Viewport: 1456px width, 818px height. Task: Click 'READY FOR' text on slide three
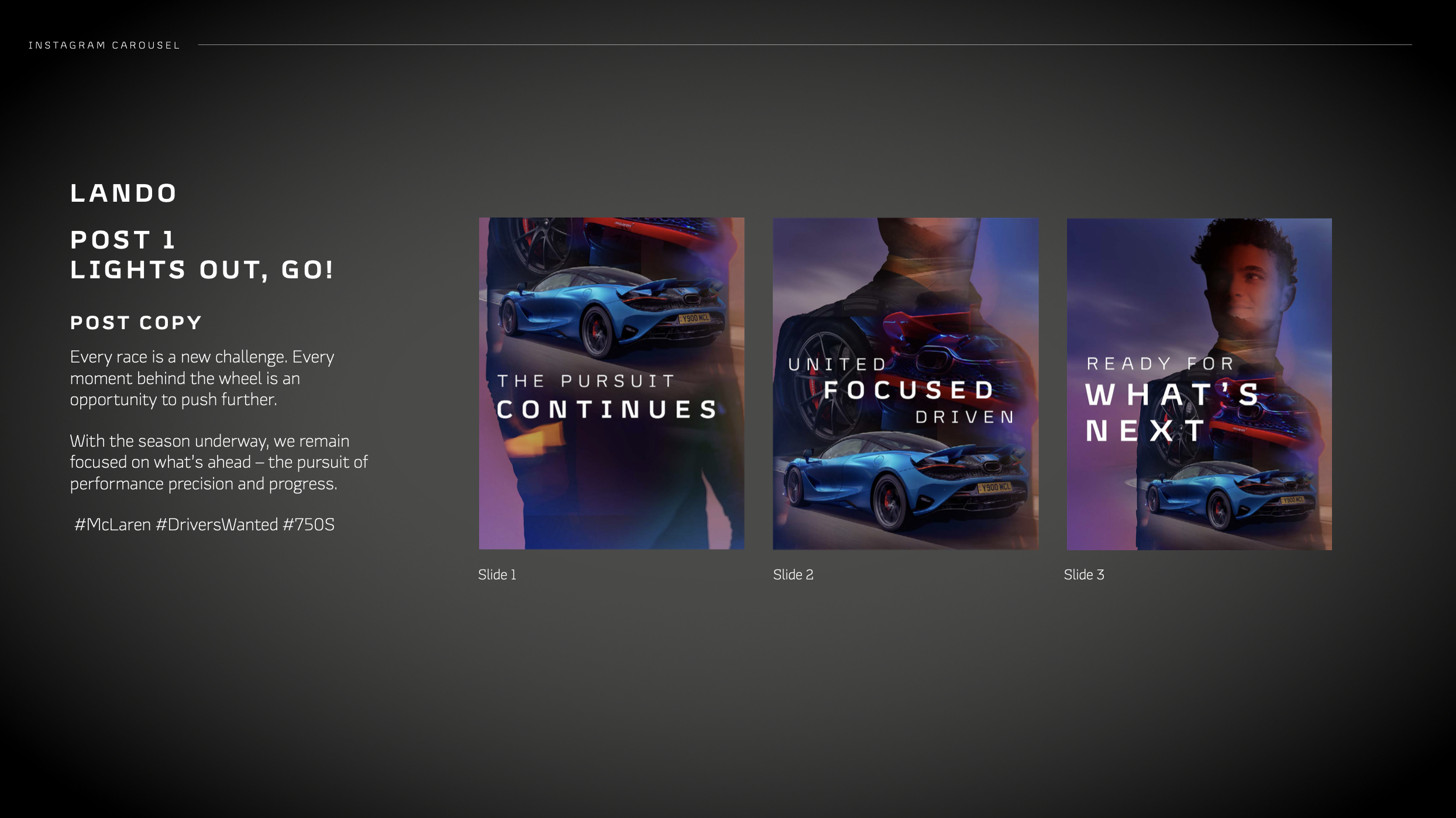[1161, 364]
